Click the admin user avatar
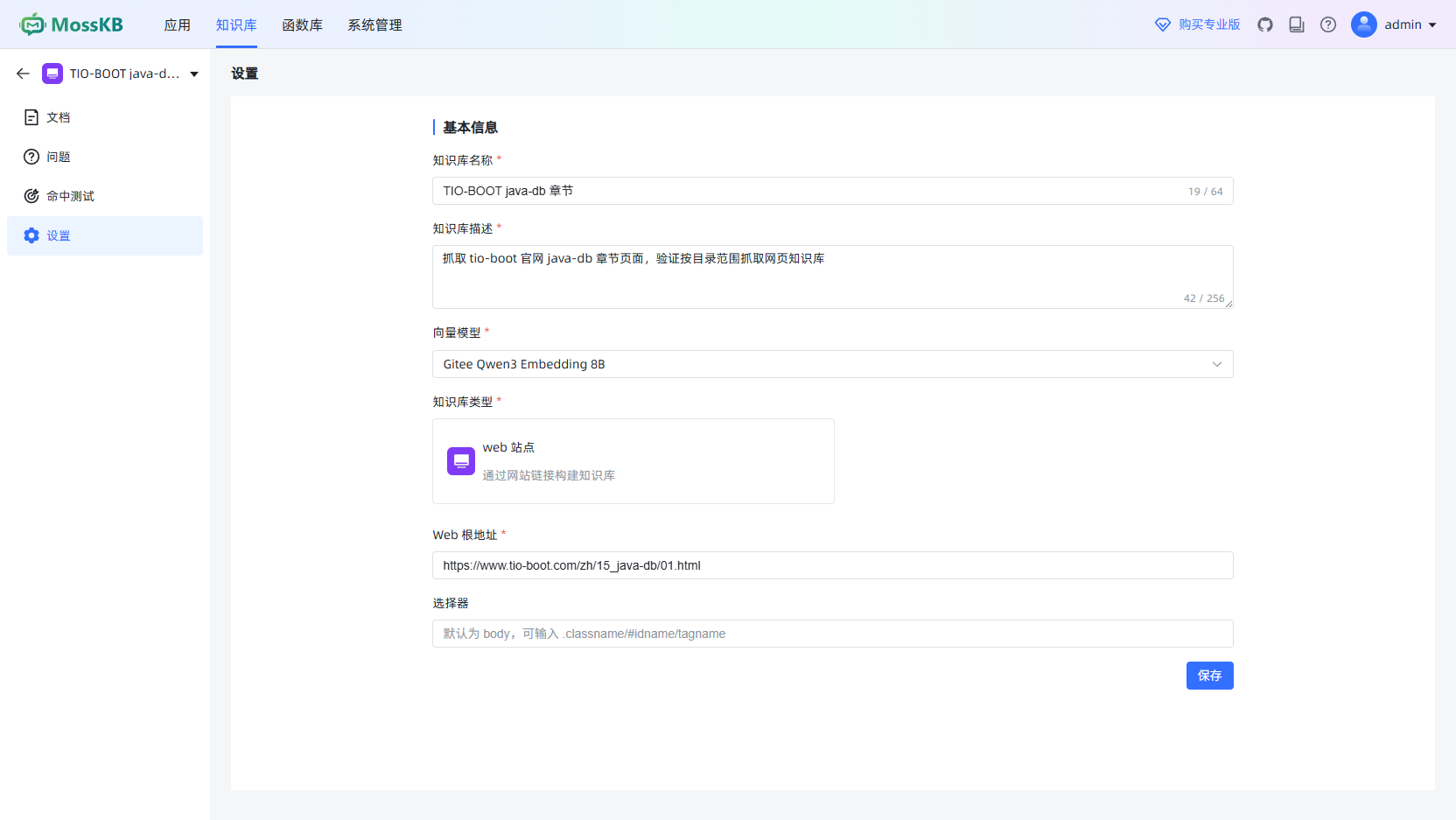 click(x=1364, y=25)
